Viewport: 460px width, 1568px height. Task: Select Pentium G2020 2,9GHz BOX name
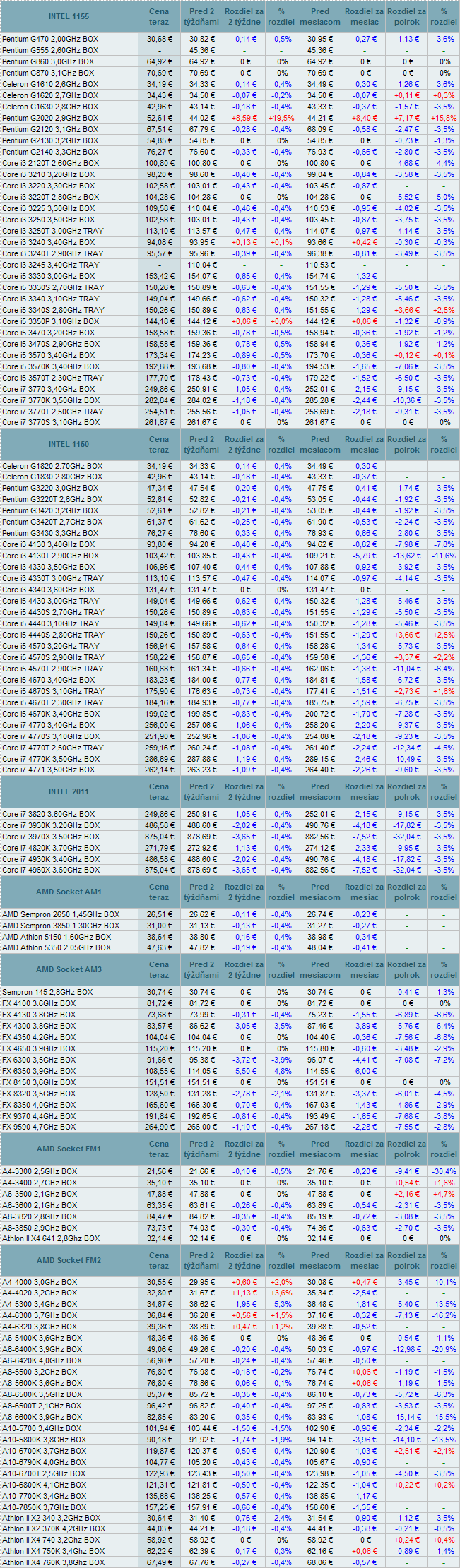[x=50, y=118]
